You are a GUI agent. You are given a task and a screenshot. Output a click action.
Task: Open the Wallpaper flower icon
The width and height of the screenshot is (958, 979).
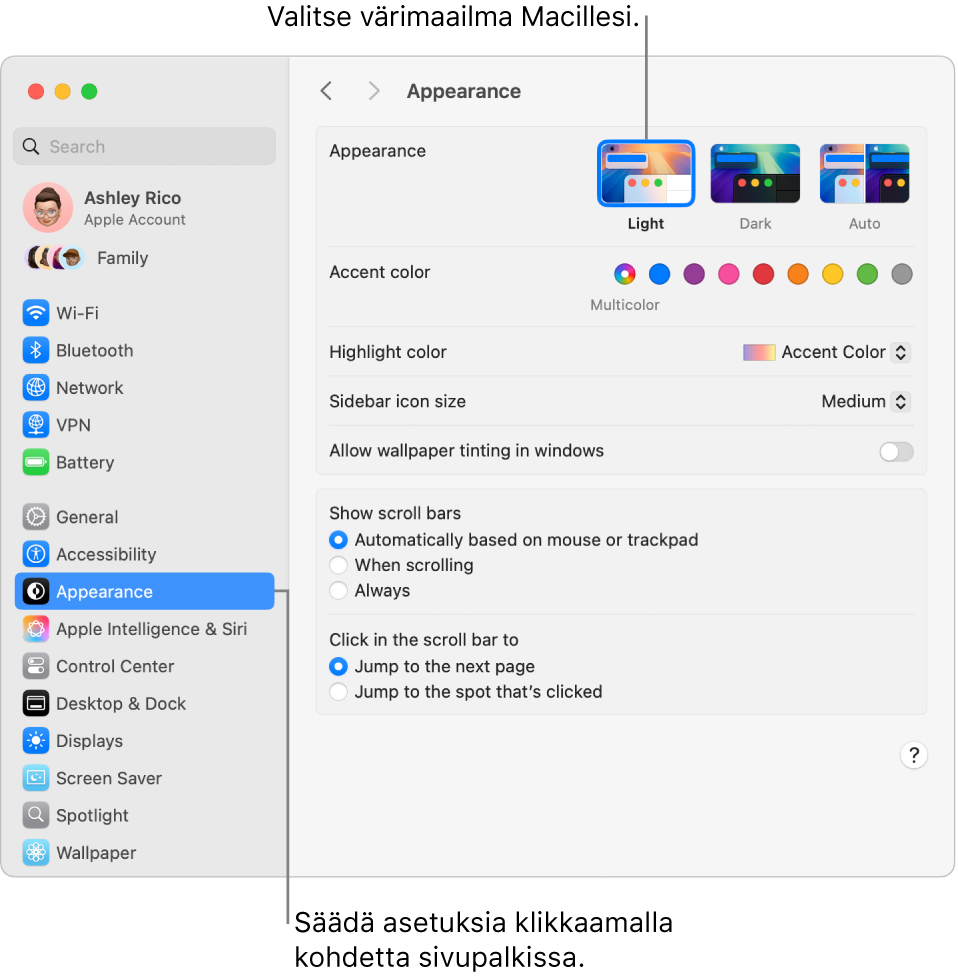36,853
